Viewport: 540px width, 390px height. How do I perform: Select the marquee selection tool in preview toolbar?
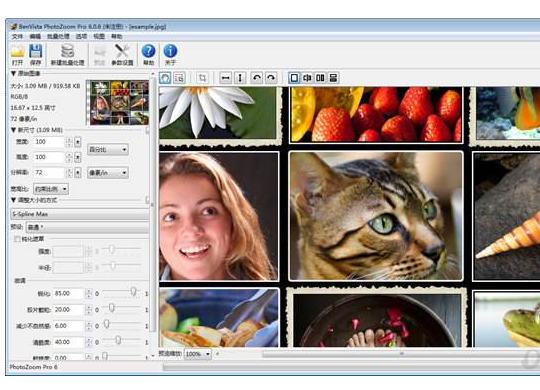pos(179,78)
